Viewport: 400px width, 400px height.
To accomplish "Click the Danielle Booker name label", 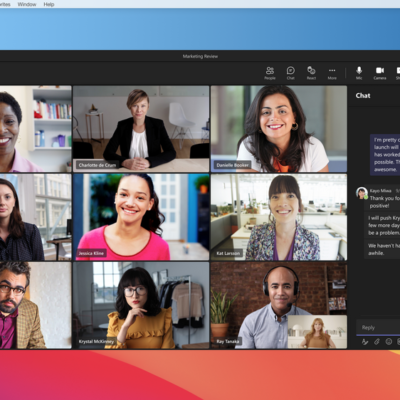I will (232, 165).
